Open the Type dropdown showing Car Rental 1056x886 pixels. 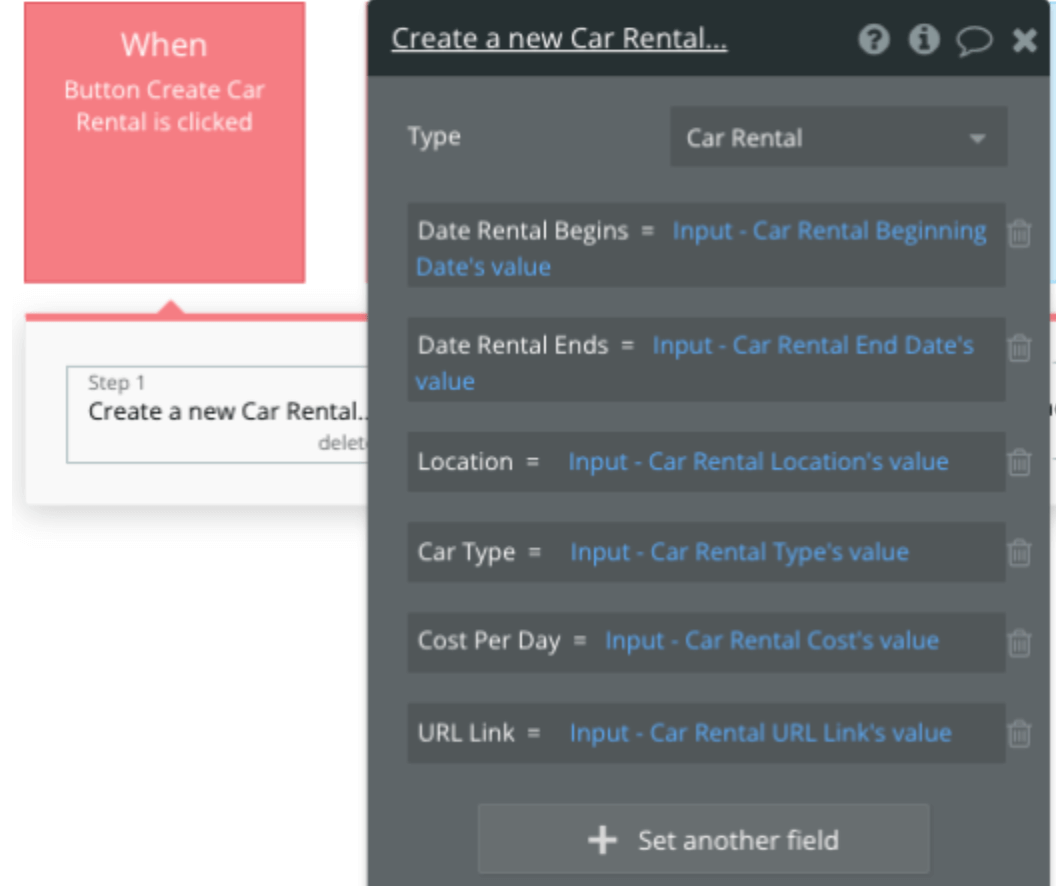pos(839,137)
